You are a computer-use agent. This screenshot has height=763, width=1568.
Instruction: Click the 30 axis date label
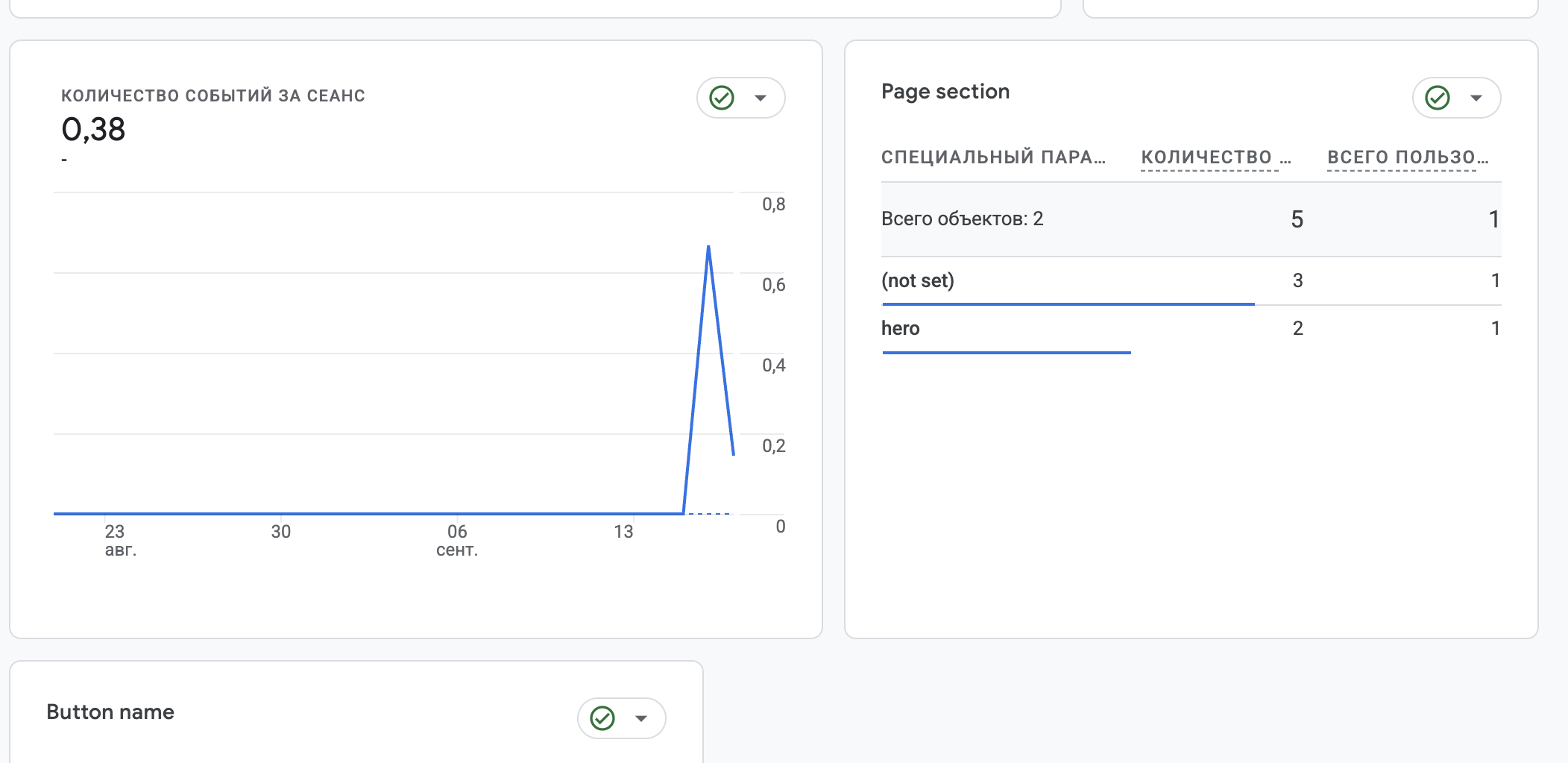point(281,532)
